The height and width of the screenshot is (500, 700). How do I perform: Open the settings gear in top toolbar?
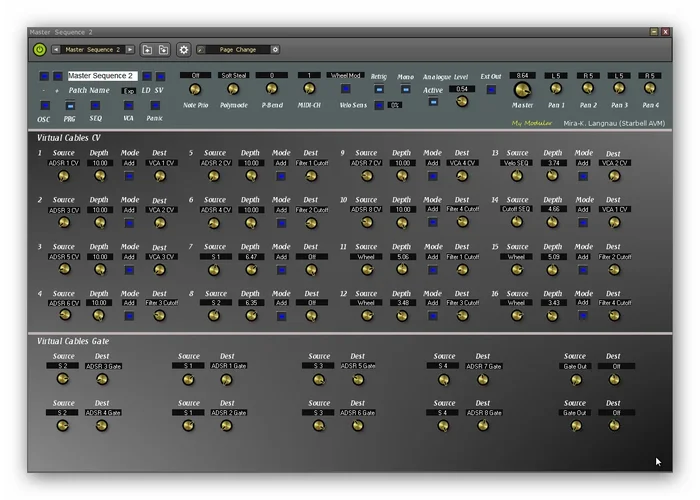[x=183, y=49]
